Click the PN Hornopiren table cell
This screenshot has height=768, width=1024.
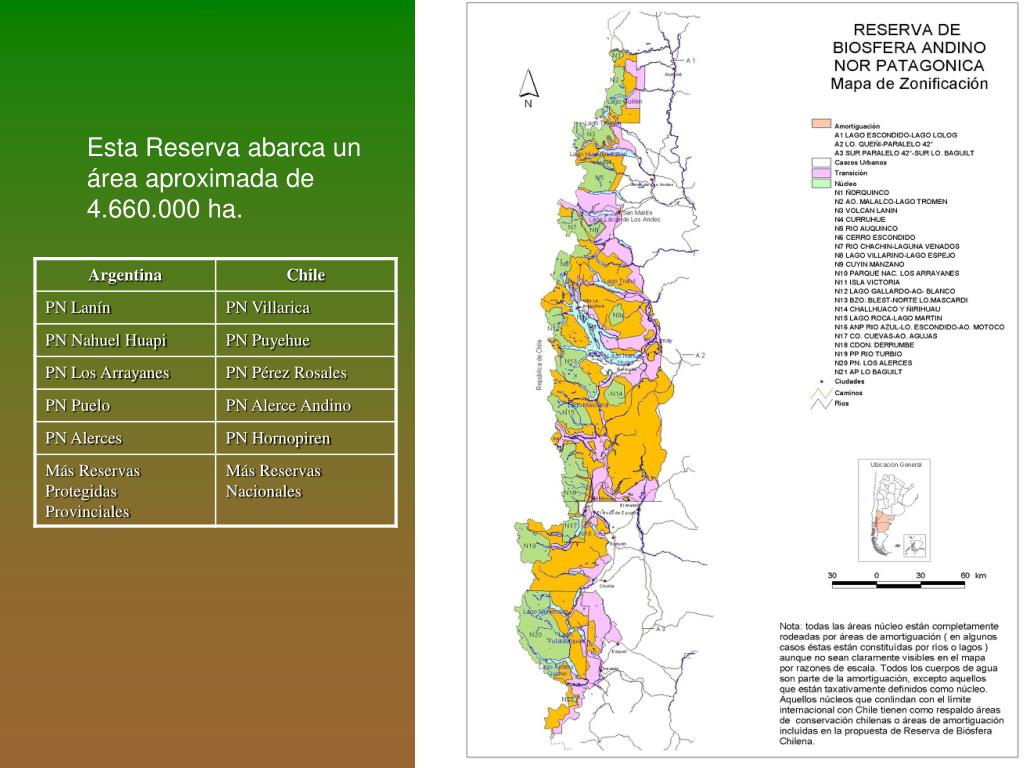(306, 438)
